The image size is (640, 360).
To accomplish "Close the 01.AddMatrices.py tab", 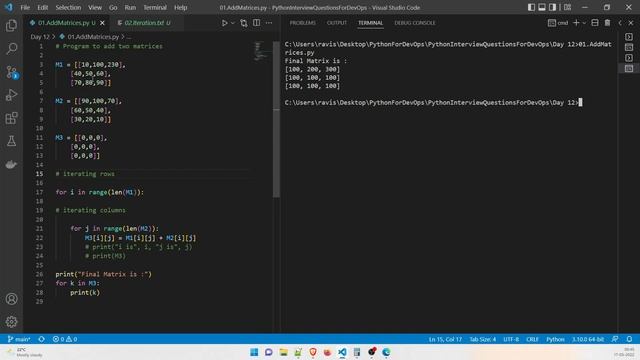I will pos(102,23).
